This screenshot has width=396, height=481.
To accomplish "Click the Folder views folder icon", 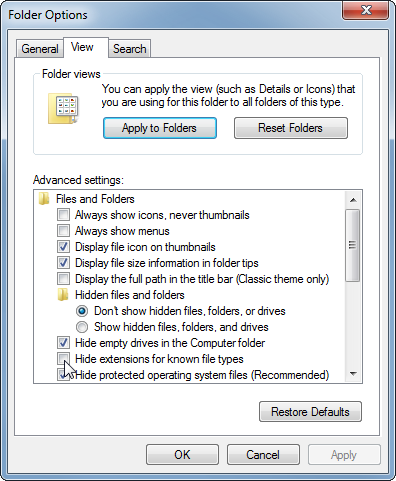I will (63, 109).
